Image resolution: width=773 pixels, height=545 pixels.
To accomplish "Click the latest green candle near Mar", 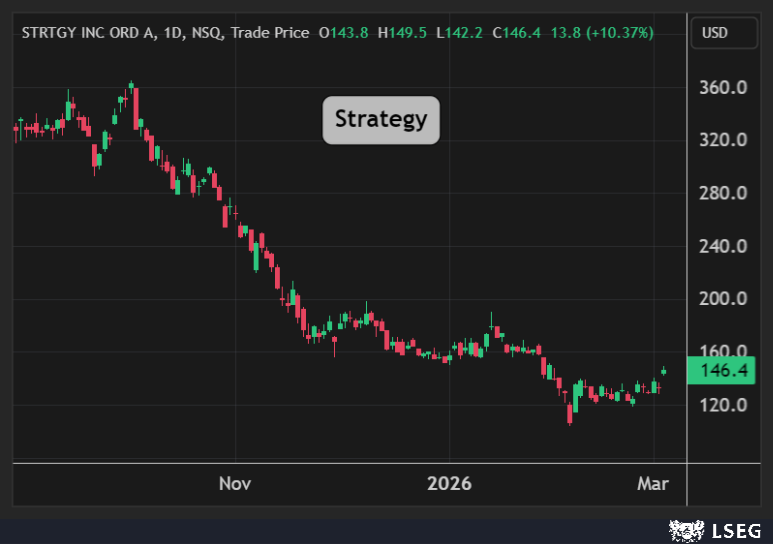I will point(663,371).
